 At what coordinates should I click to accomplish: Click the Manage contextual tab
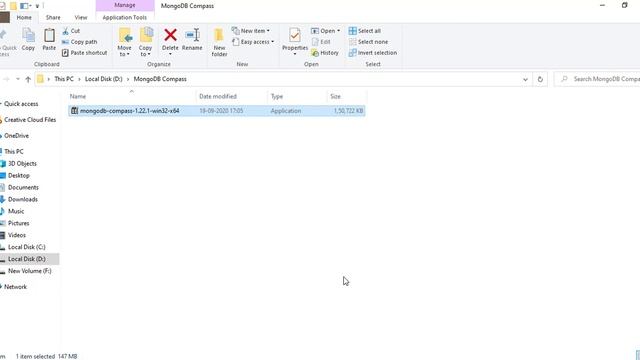tap(125, 5)
